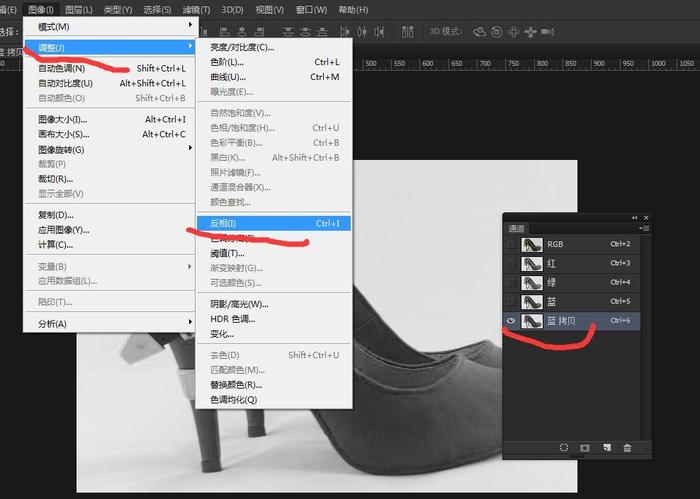The image size is (700, 499).
Task: Choose 应用图像(Y)... menu entry
Action: click(109, 230)
